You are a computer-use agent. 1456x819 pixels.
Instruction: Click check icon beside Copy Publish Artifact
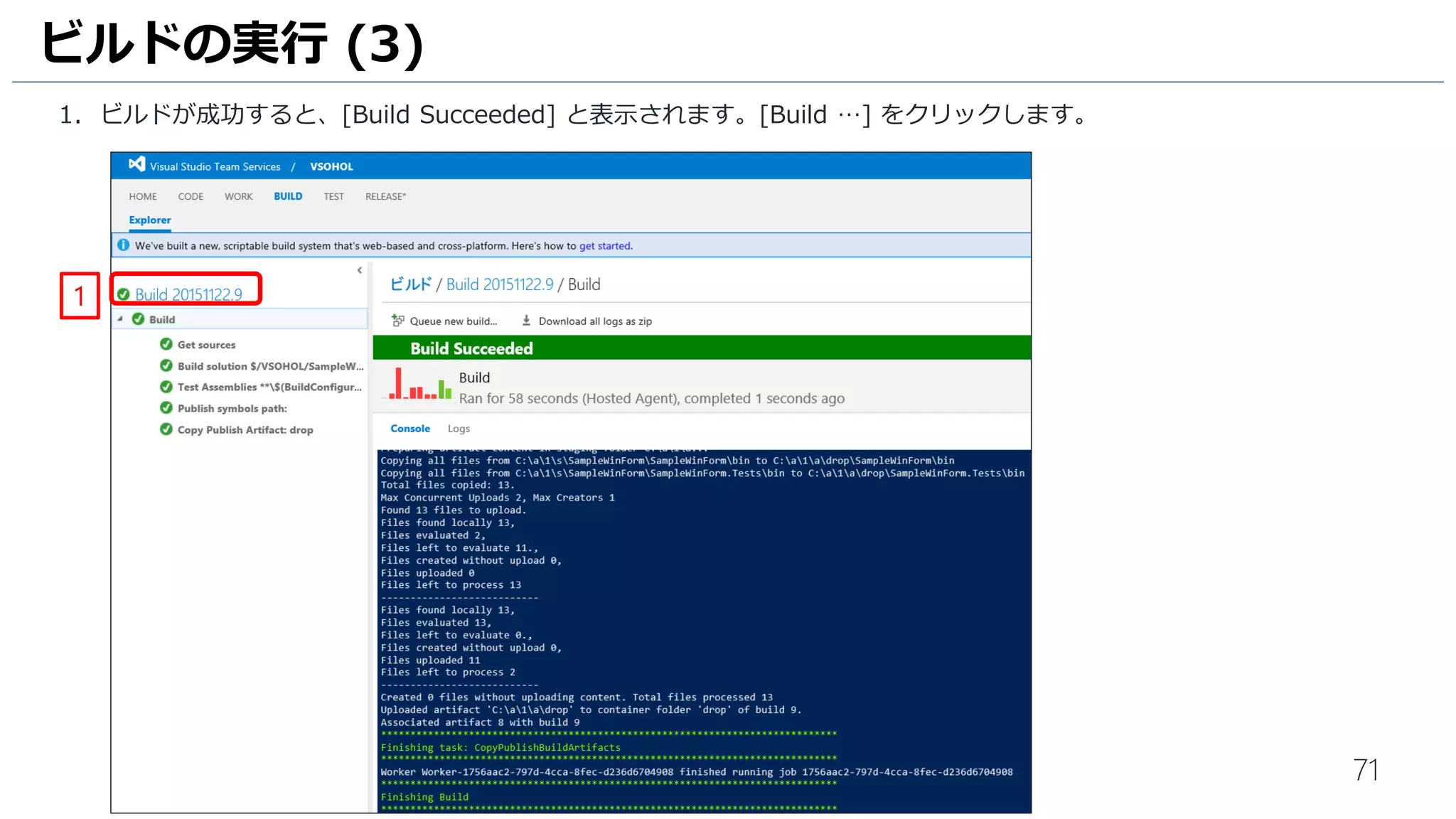point(166,429)
